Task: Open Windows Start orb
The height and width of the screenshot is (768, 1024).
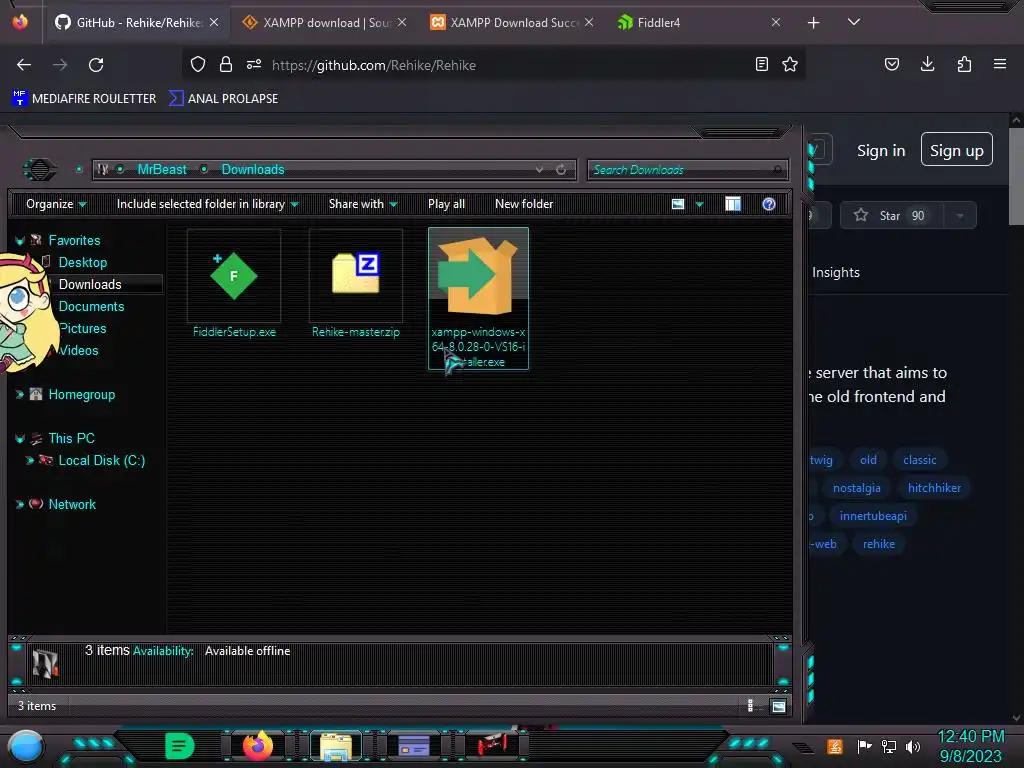Action: pyautogui.click(x=26, y=746)
